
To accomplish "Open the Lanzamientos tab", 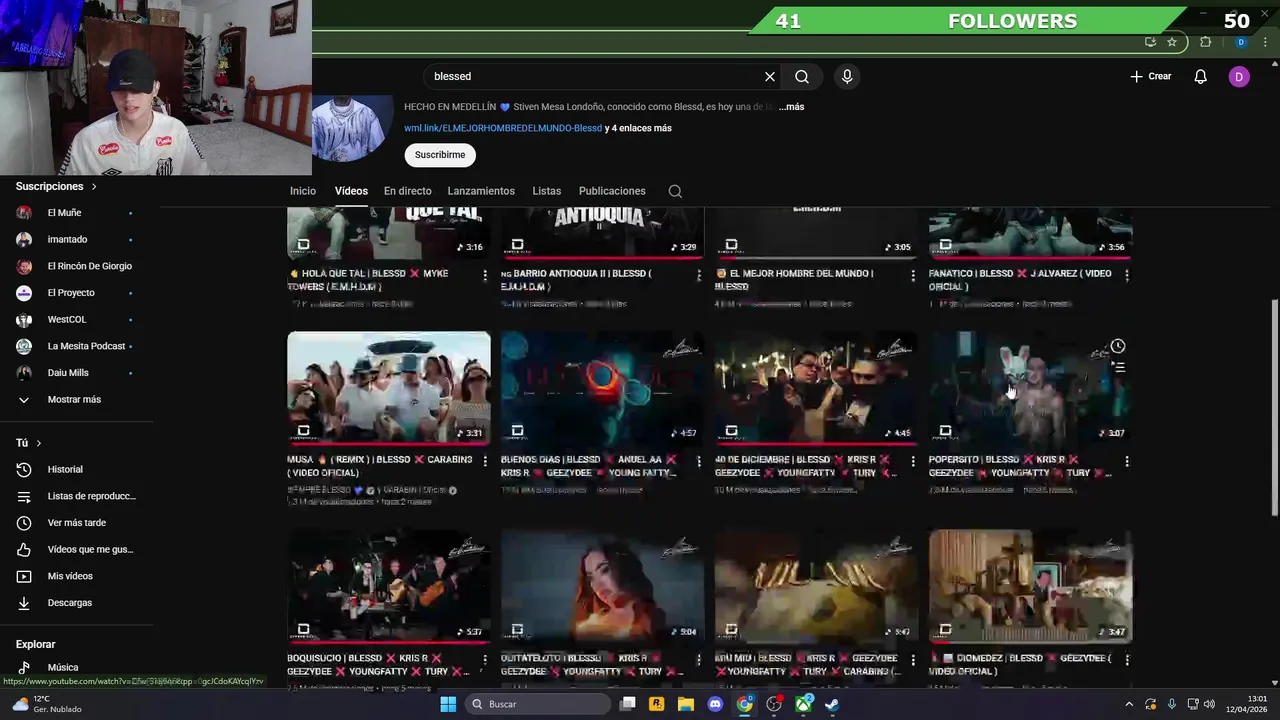I will click(481, 191).
